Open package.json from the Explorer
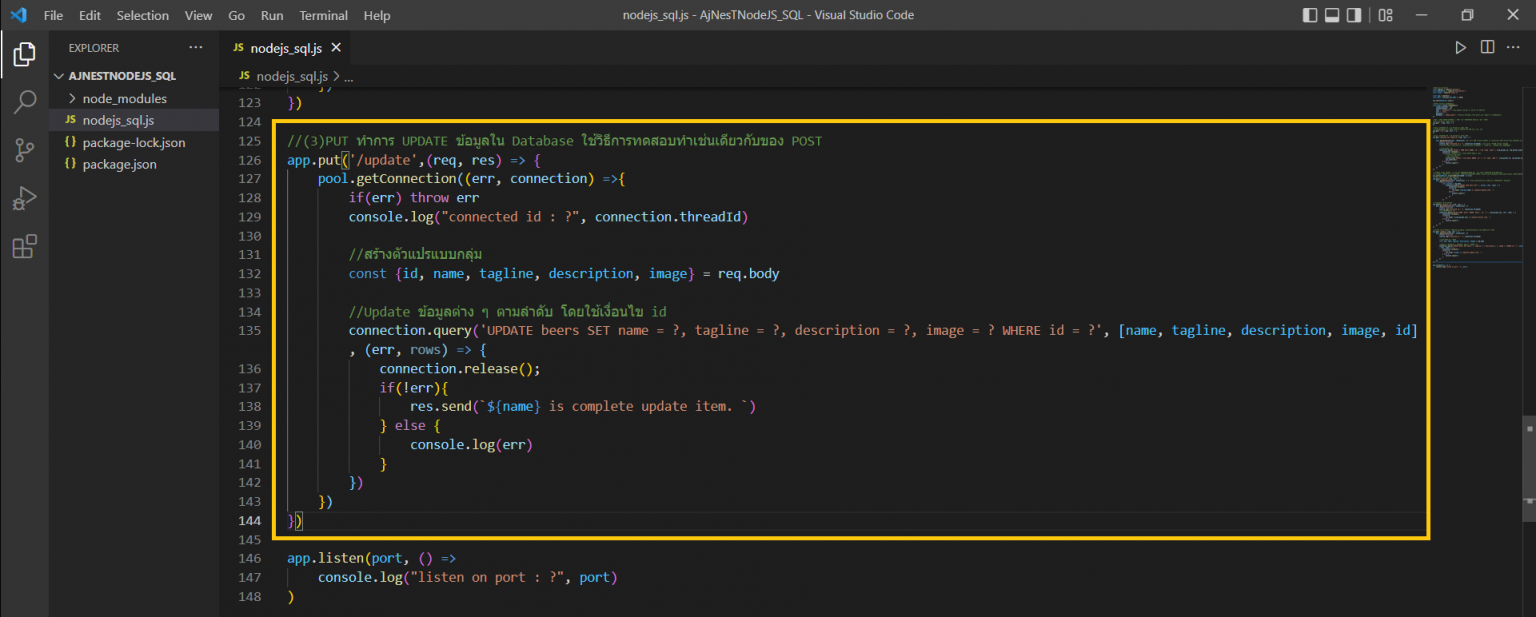The width and height of the screenshot is (1536, 617). pyautogui.click(x=125, y=164)
